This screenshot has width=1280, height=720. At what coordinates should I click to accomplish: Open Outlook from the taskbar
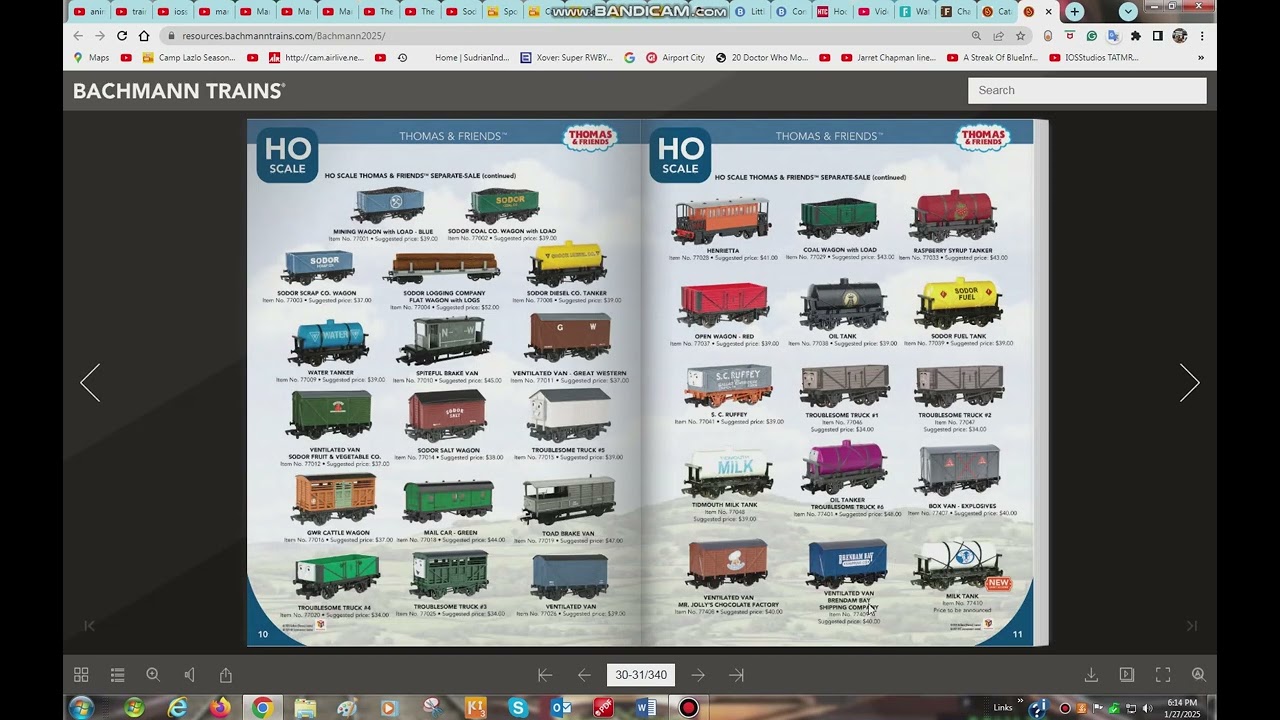(561, 708)
